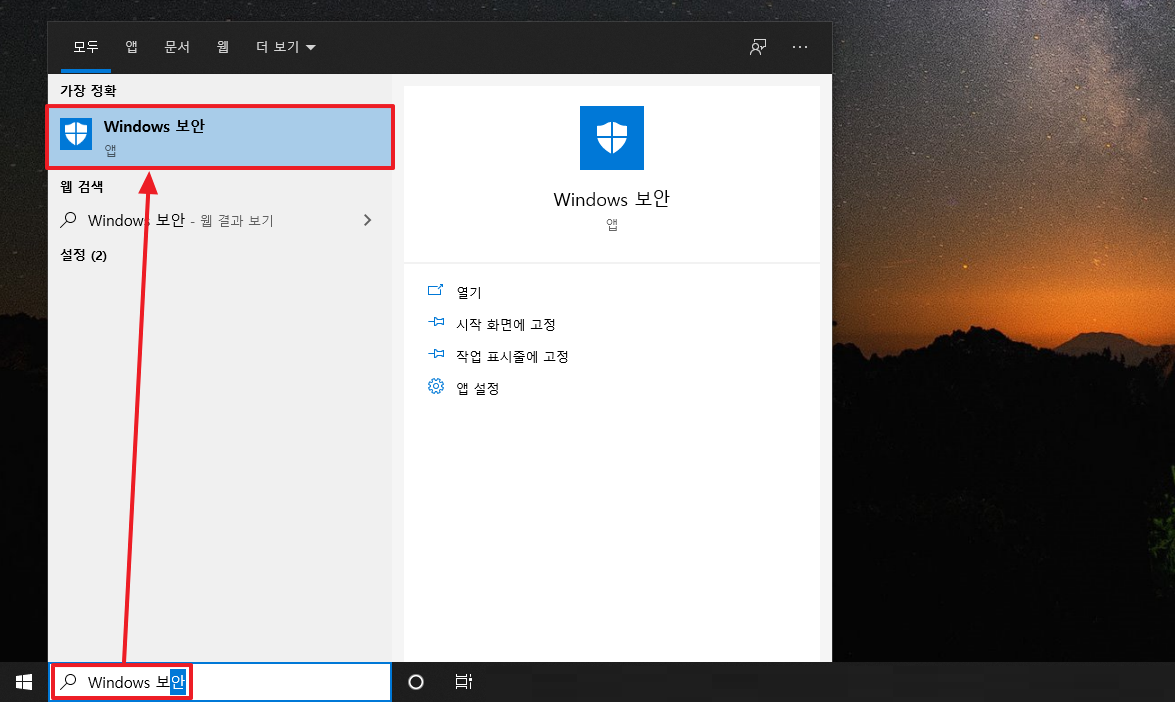Open Cortana from the taskbar circle icon
The width and height of the screenshot is (1175, 702).
(x=415, y=681)
